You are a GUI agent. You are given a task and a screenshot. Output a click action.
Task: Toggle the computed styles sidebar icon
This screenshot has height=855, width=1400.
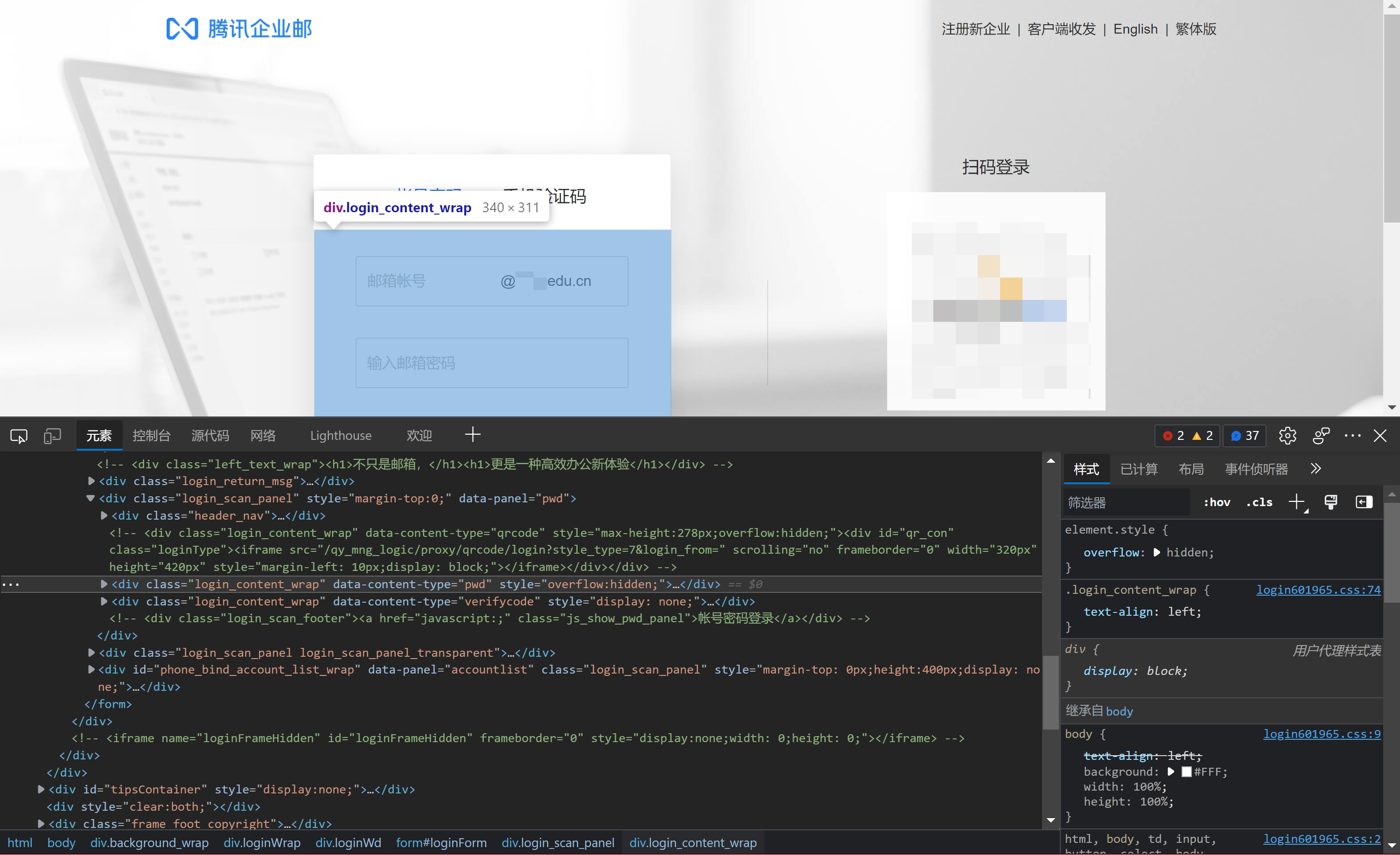click(x=1364, y=502)
